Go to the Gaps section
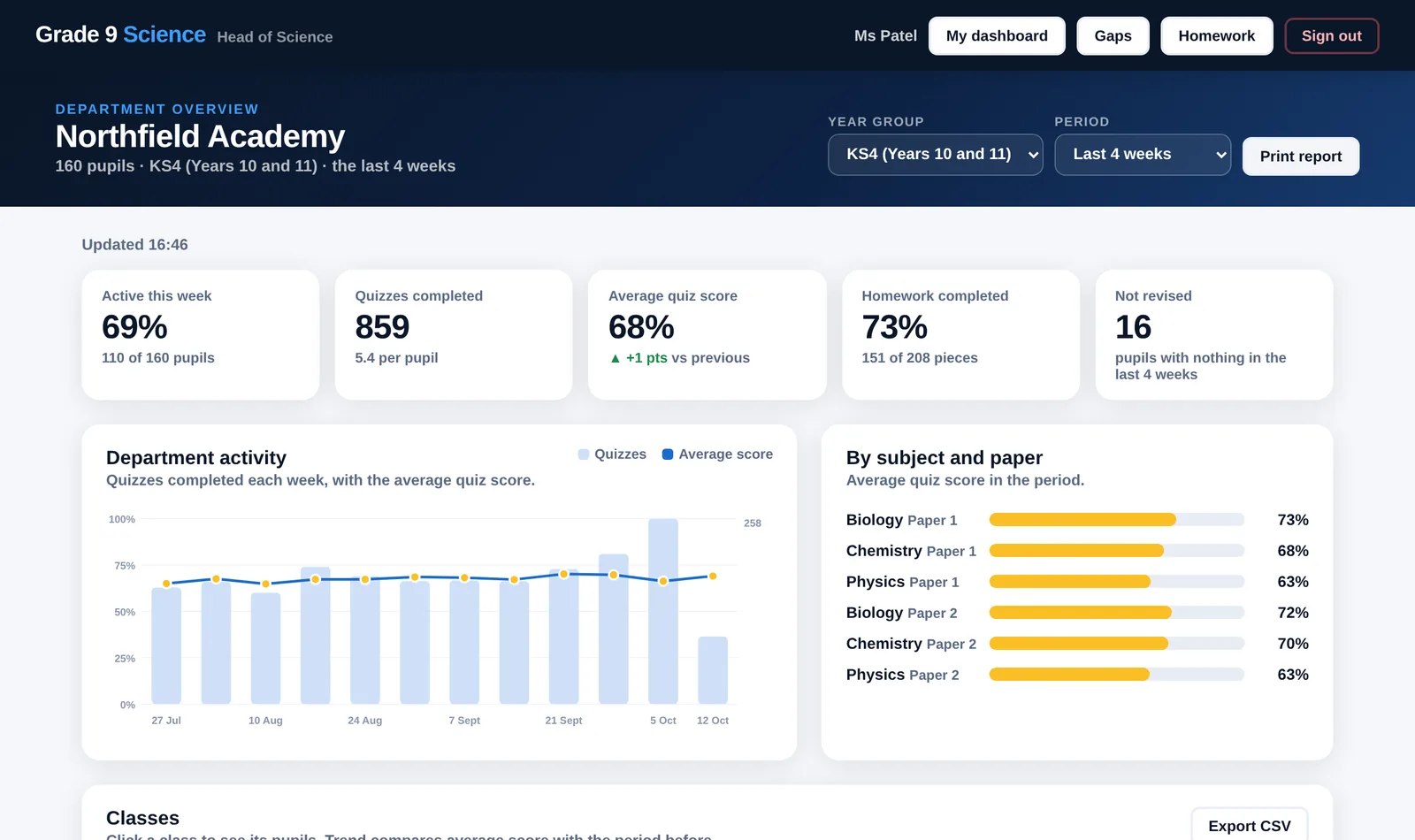Screen dimensions: 1415x840 [x=1113, y=36]
